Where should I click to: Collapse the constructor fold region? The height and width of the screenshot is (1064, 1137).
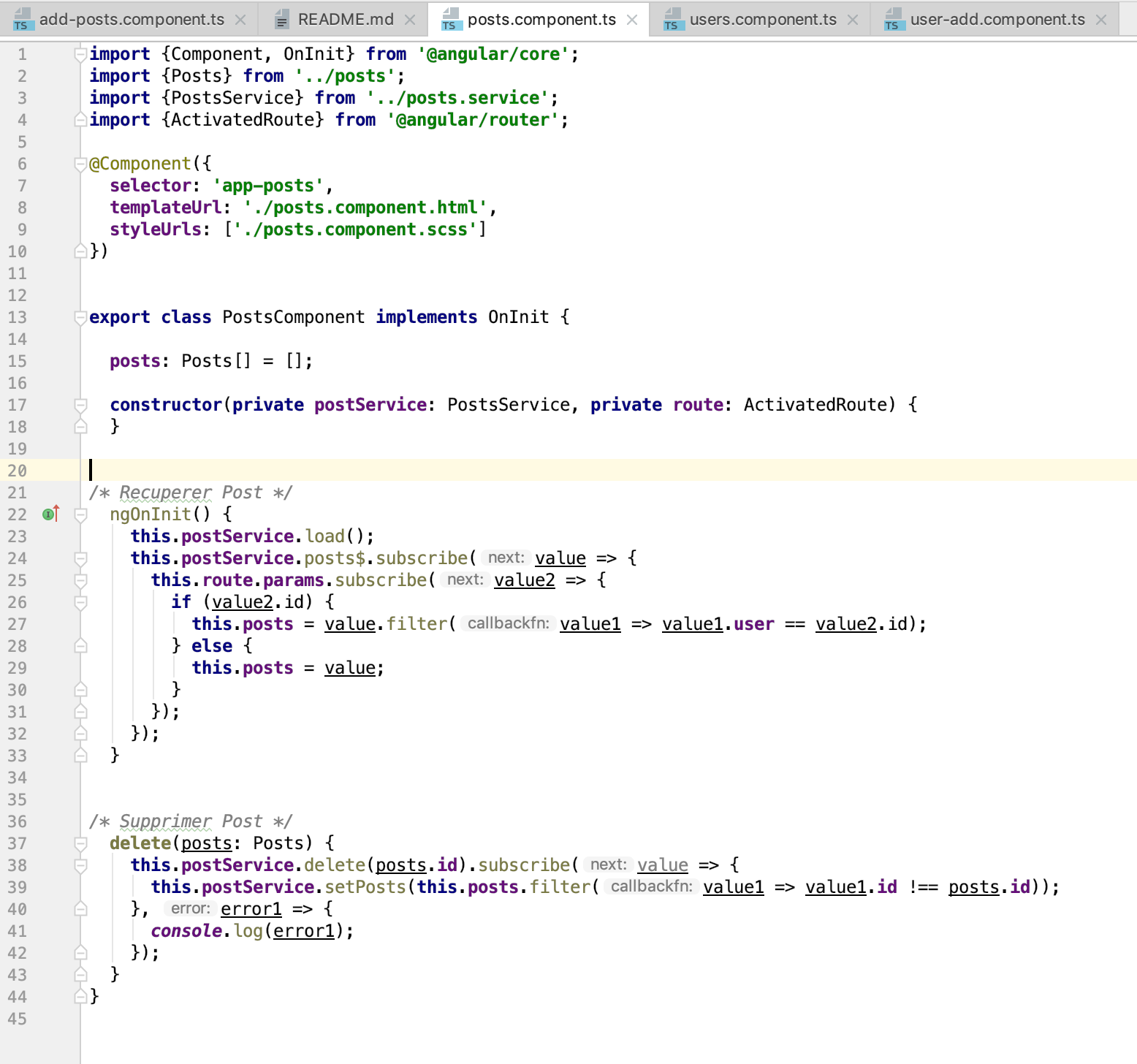(80, 404)
